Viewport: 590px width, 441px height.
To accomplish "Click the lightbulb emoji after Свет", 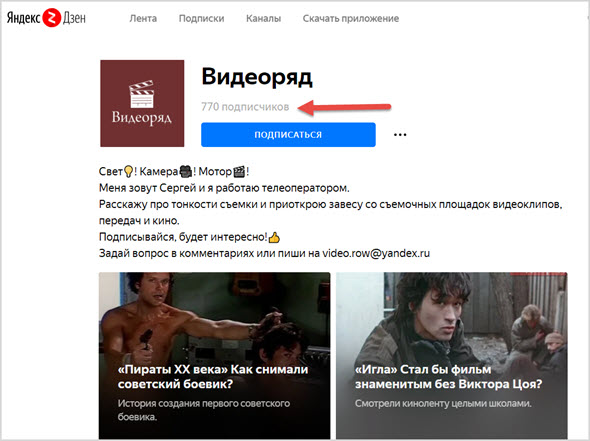I will click(x=128, y=172).
